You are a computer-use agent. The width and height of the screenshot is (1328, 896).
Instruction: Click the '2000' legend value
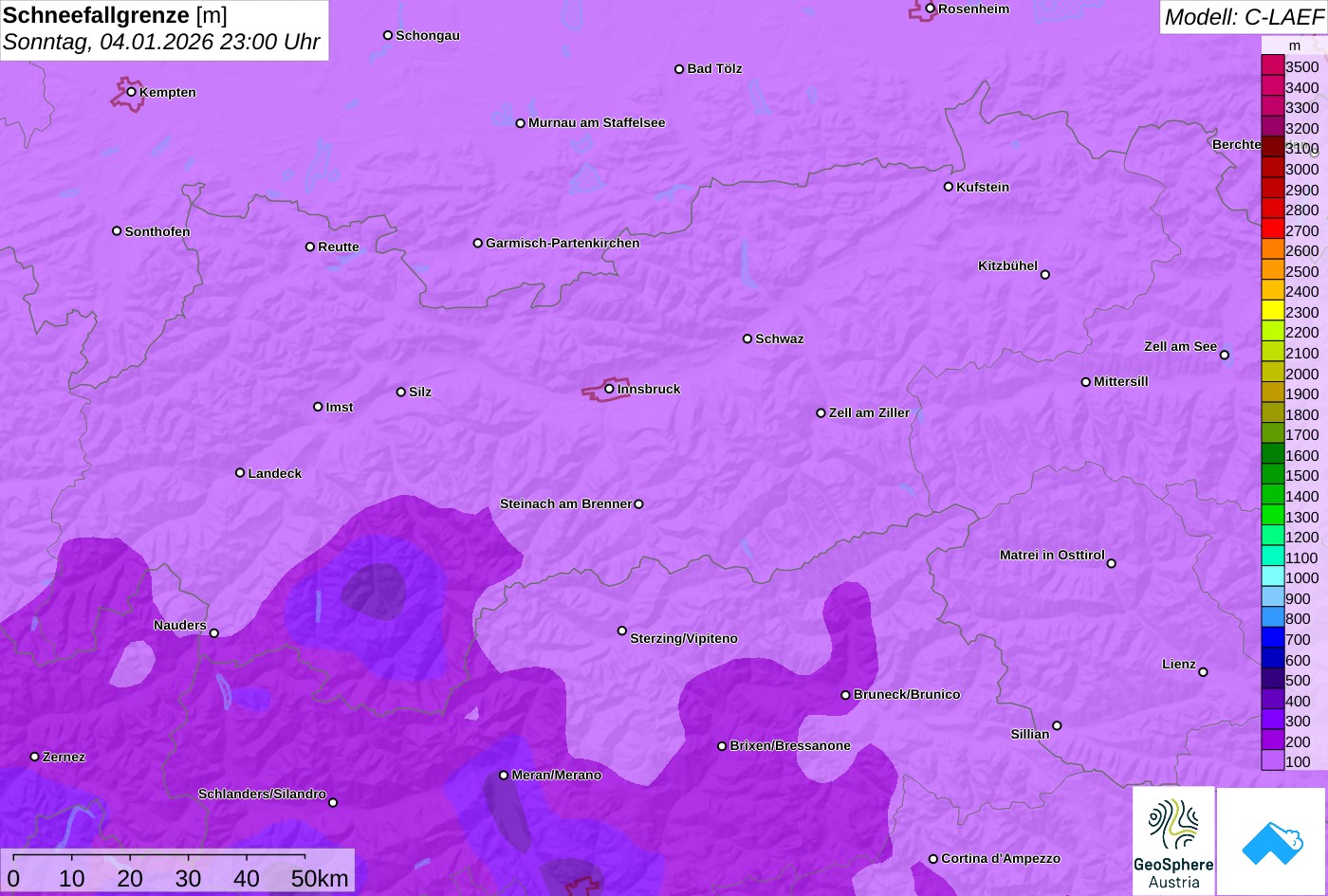1302,374
